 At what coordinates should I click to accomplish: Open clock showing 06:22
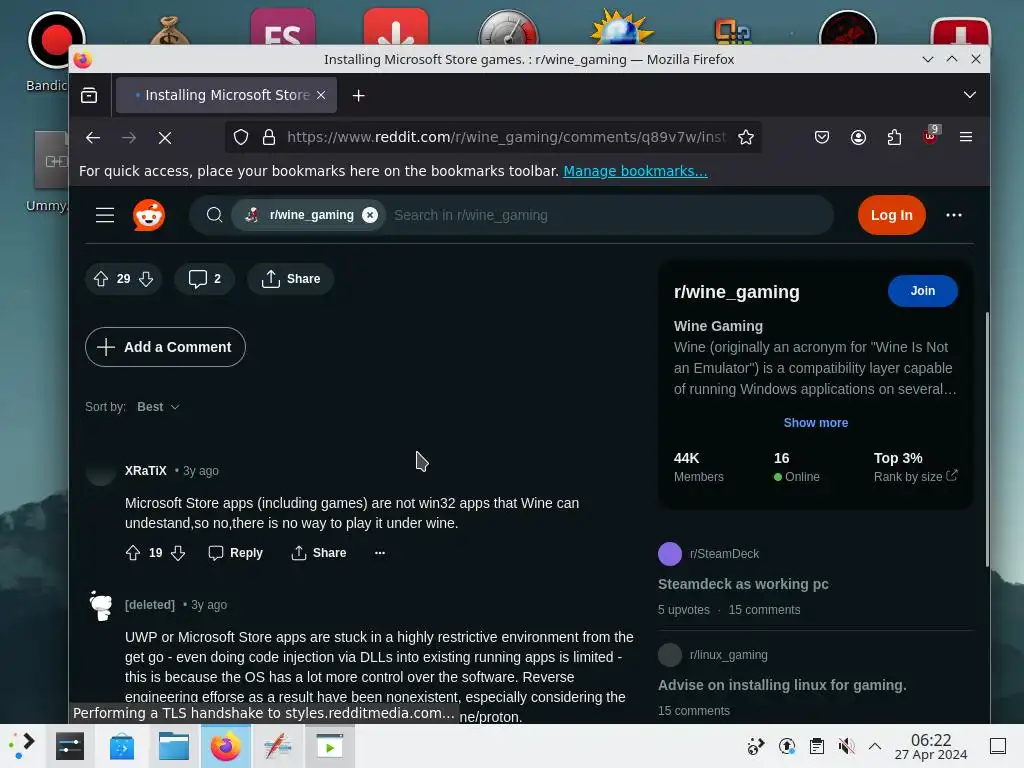931,746
